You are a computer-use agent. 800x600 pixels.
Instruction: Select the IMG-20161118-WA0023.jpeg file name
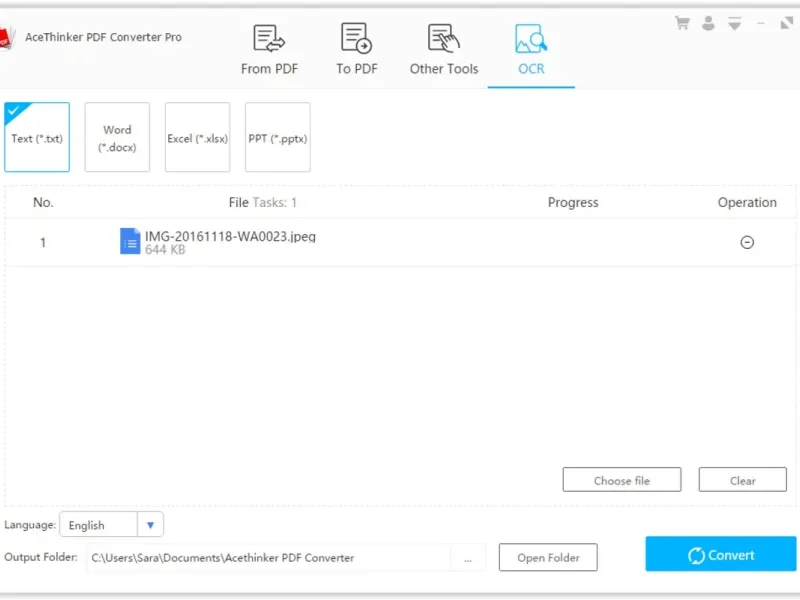[230, 236]
